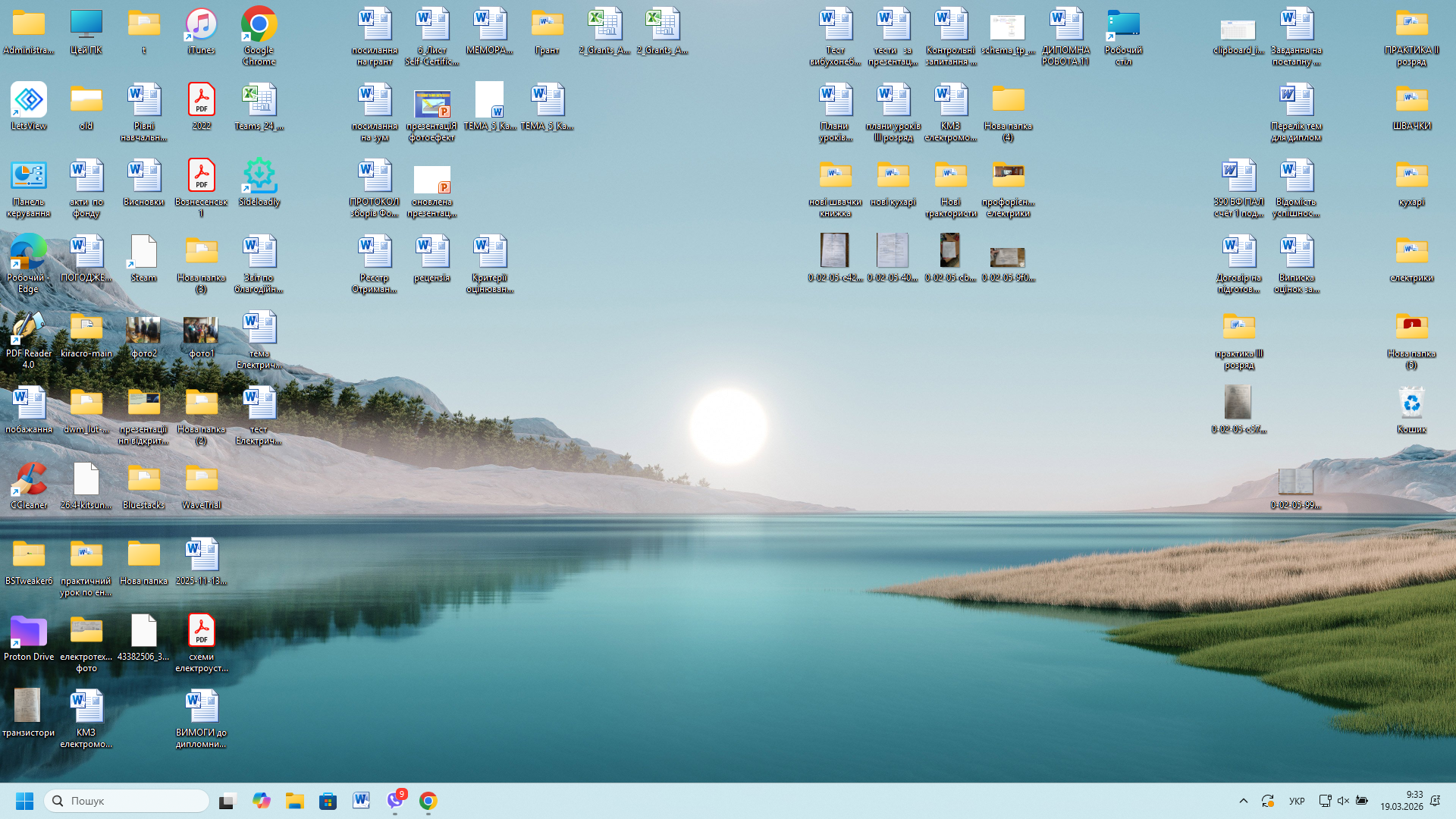Open the Task View button
The image size is (1456, 819).
[x=227, y=801]
